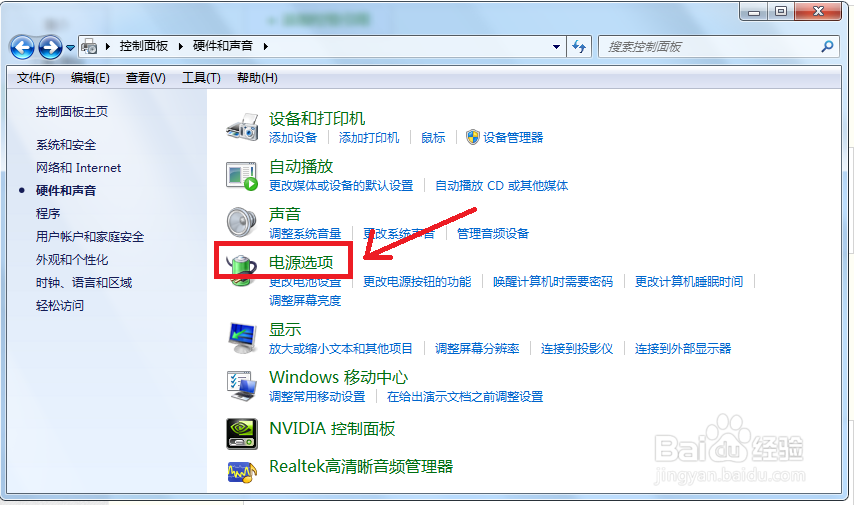Click 在给出演示文档之前调整设置 link
This screenshot has width=854, height=505.
coord(465,397)
